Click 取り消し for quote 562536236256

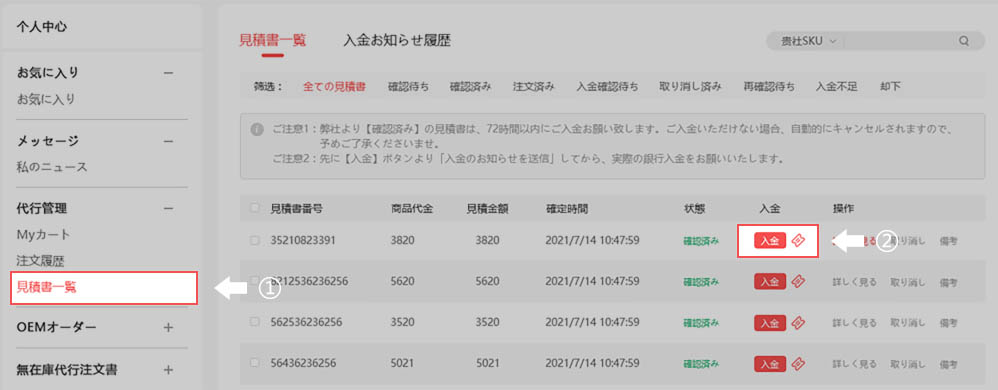point(908,323)
